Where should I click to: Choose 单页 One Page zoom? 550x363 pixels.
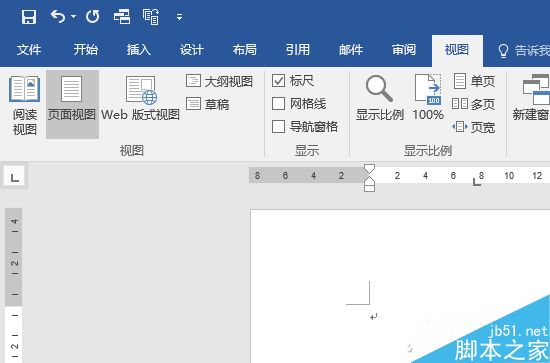(474, 81)
